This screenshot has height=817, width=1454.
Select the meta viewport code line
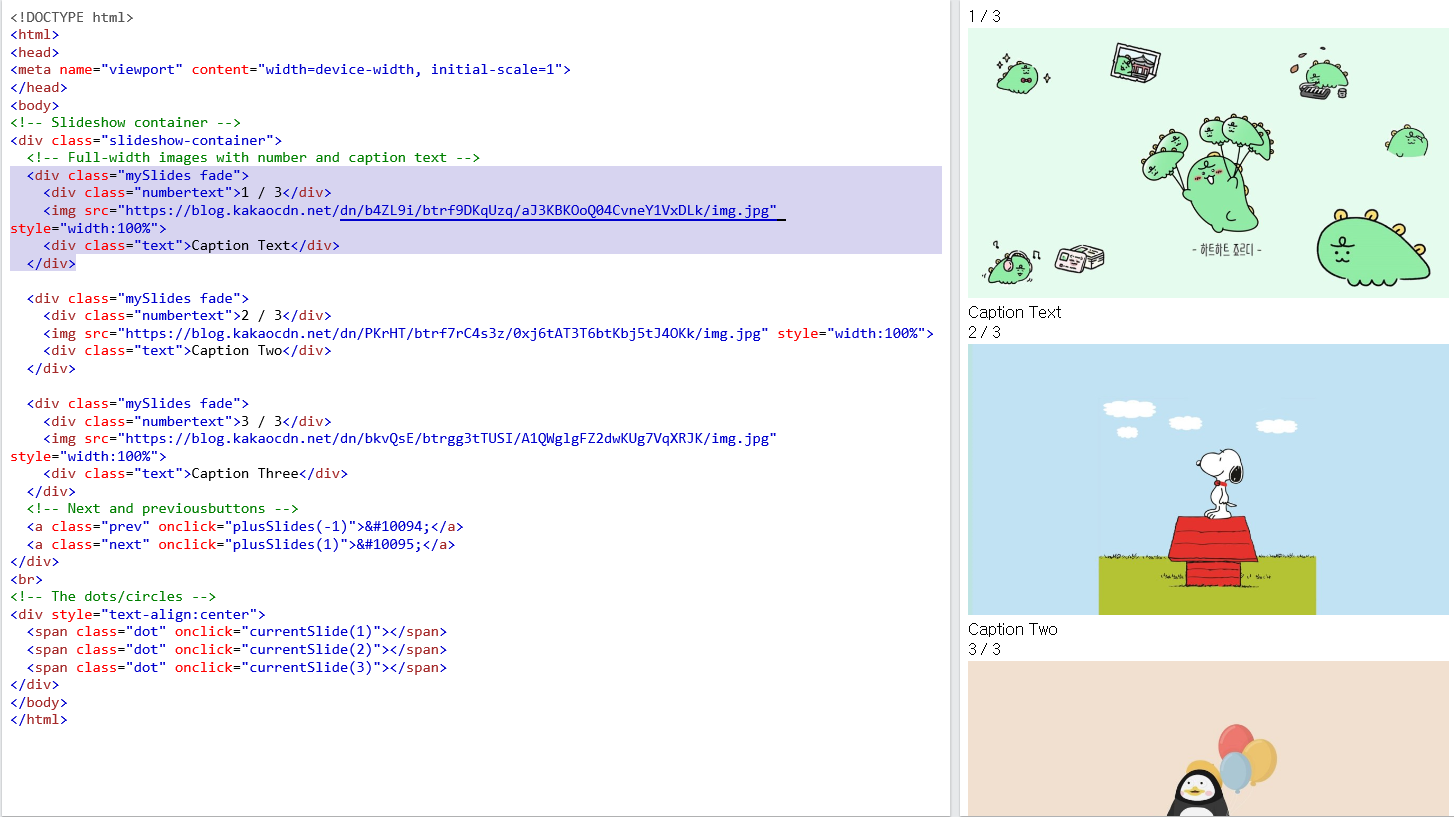(290, 70)
